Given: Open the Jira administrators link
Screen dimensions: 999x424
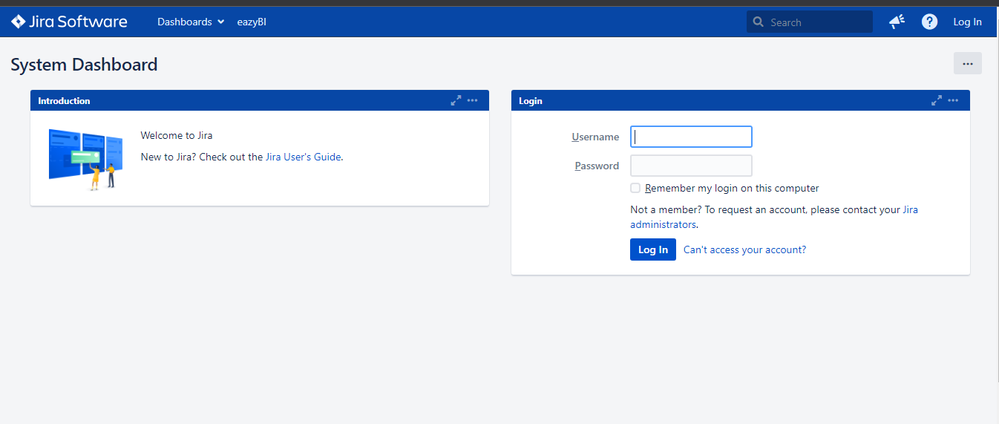Looking at the screenshot, I should point(774,217).
